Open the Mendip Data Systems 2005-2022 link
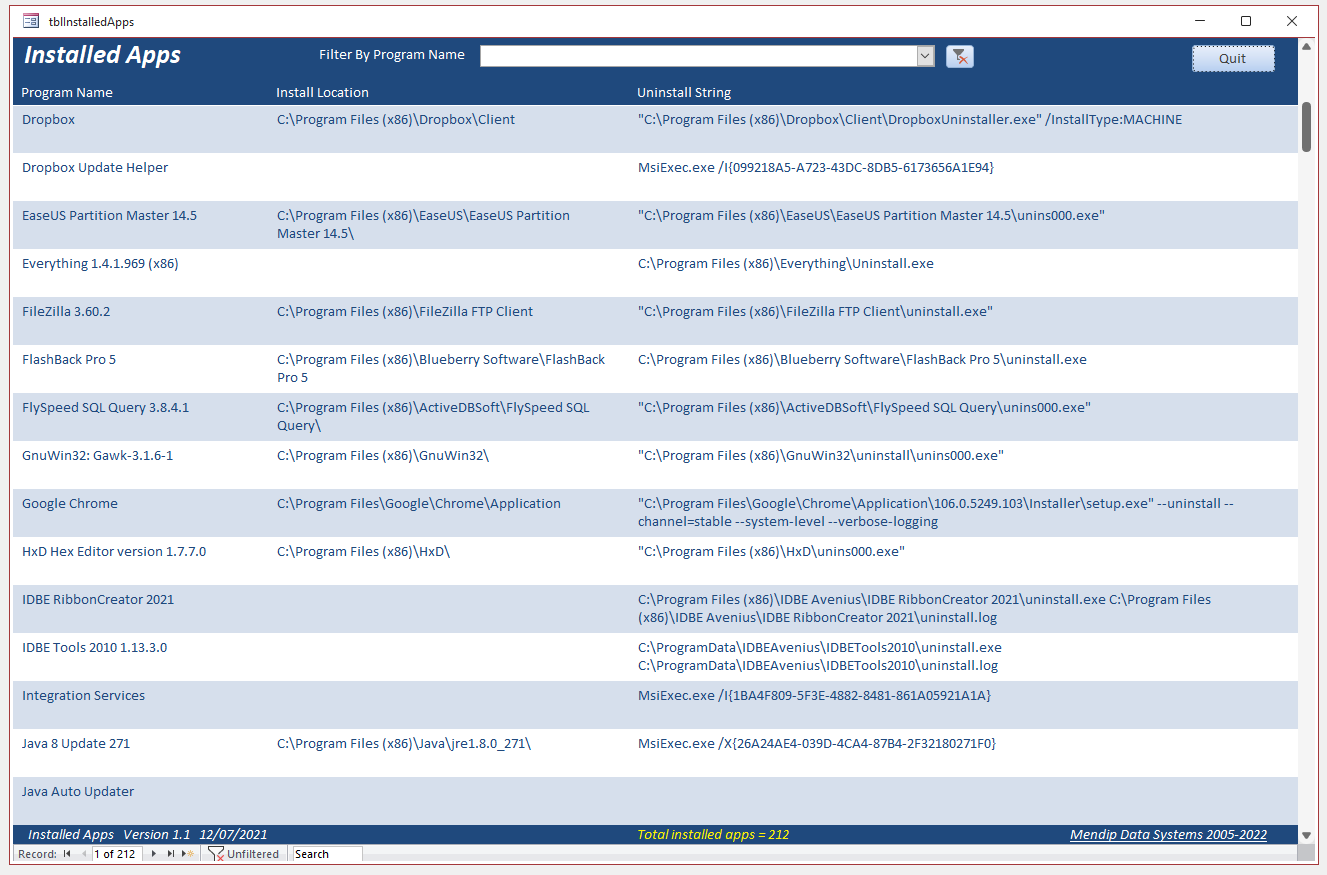This screenshot has width=1327, height=875. (1168, 834)
